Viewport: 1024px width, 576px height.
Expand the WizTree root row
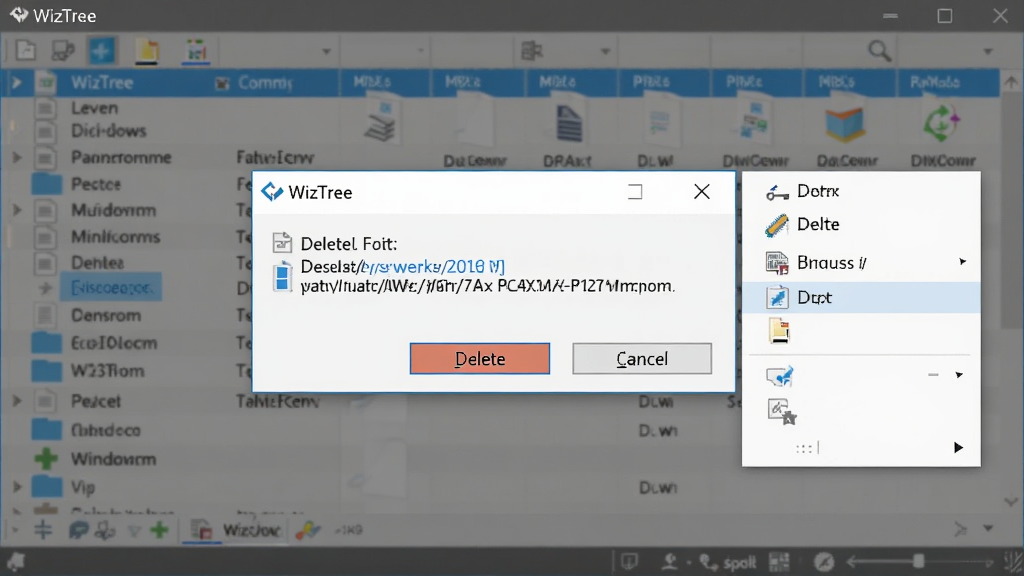pyautogui.click(x=16, y=83)
